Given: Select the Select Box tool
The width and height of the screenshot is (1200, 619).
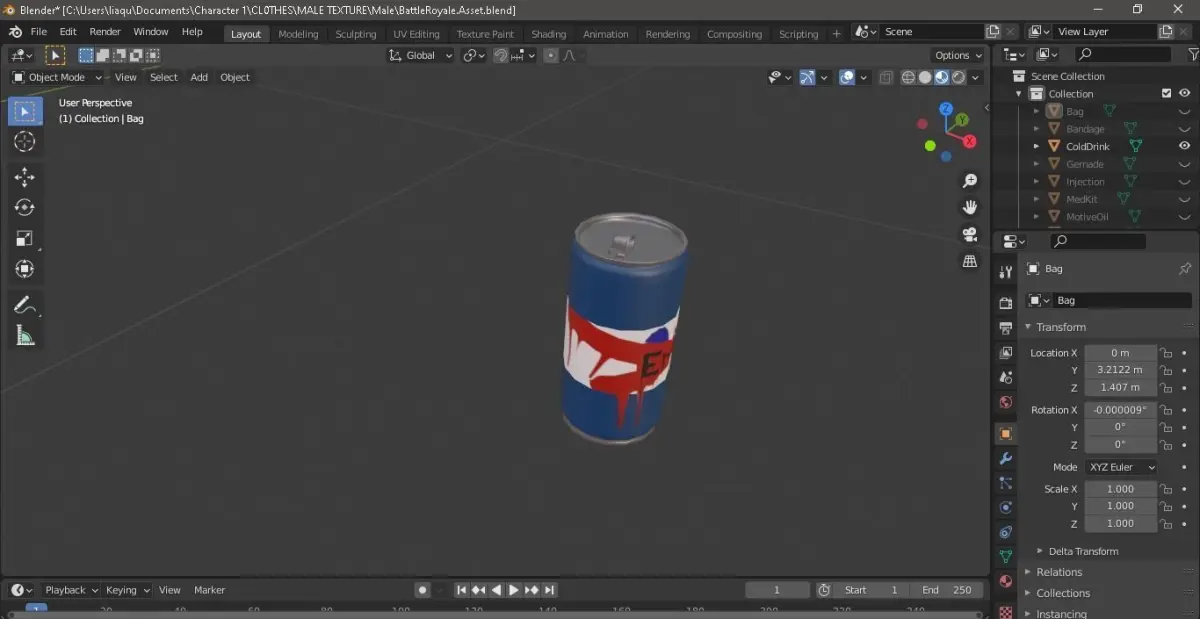Looking at the screenshot, I should point(25,111).
